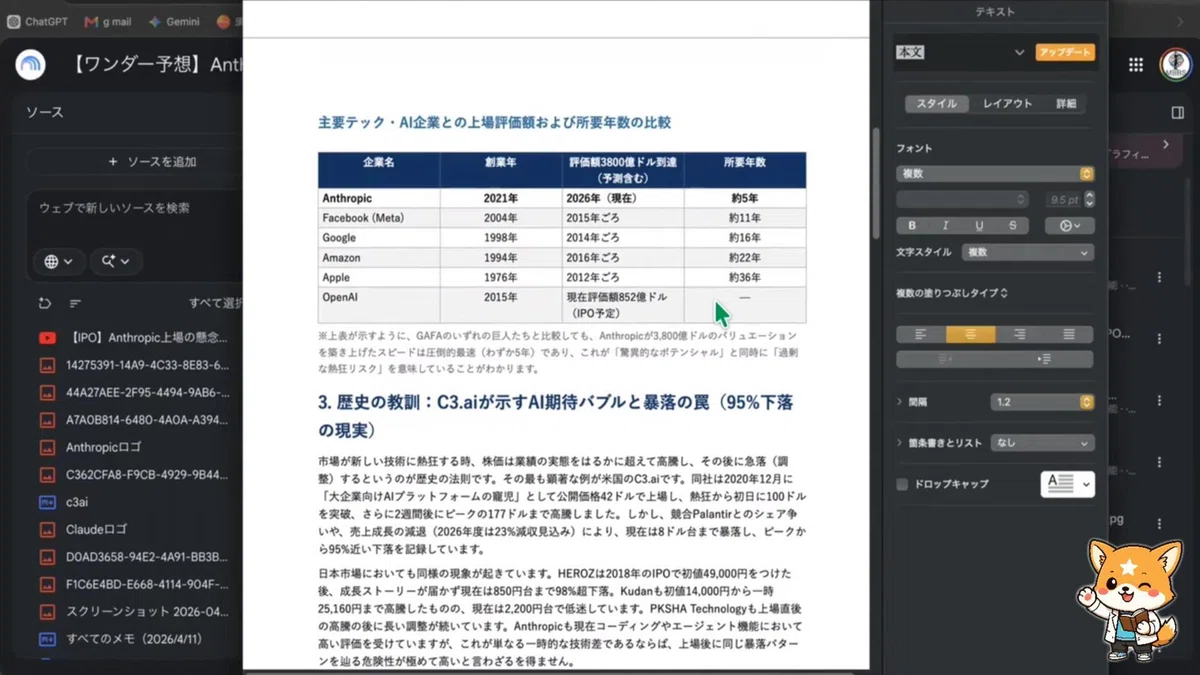Select the スクリーンショット 2026-04 source
The height and width of the screenshot is (675, 1200).
[x=134, y=610]
